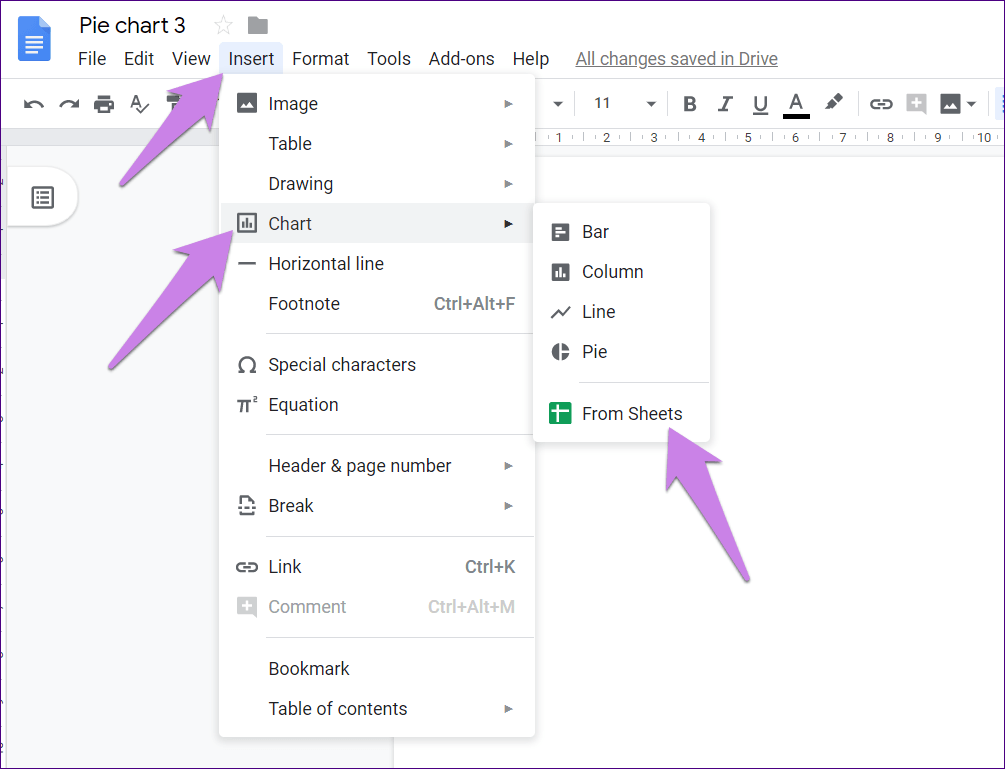The image size is (1005, 769).
Task: Toggle Bold formatting
Action: click(690, 104)
